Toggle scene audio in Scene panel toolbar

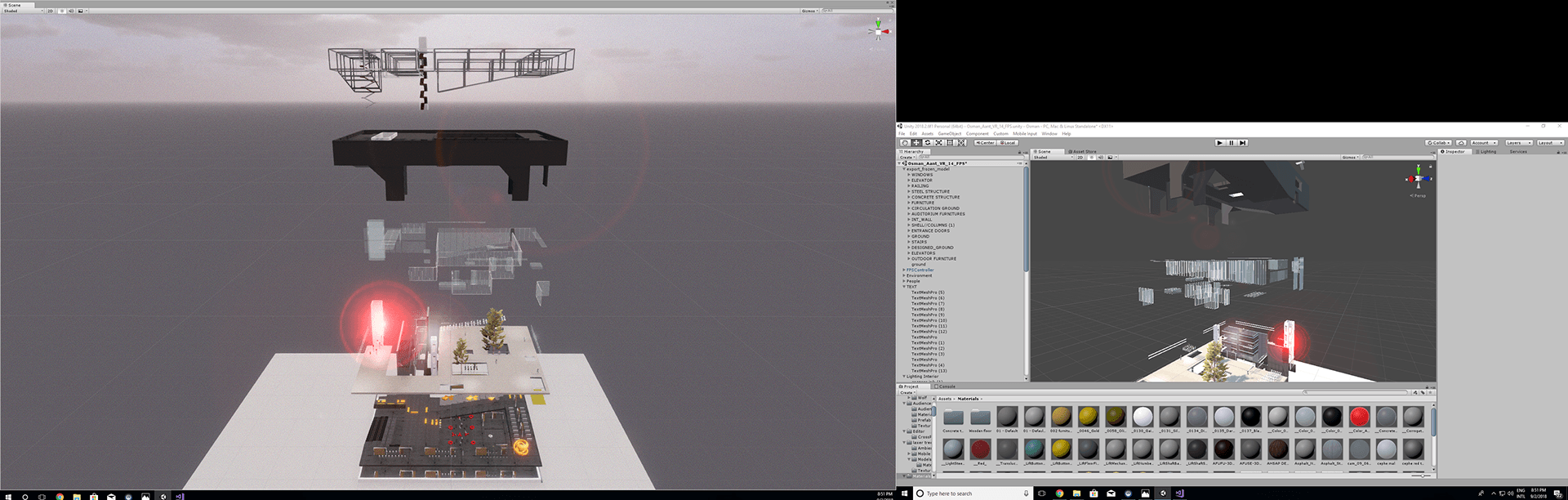(x=1099, y=158)
